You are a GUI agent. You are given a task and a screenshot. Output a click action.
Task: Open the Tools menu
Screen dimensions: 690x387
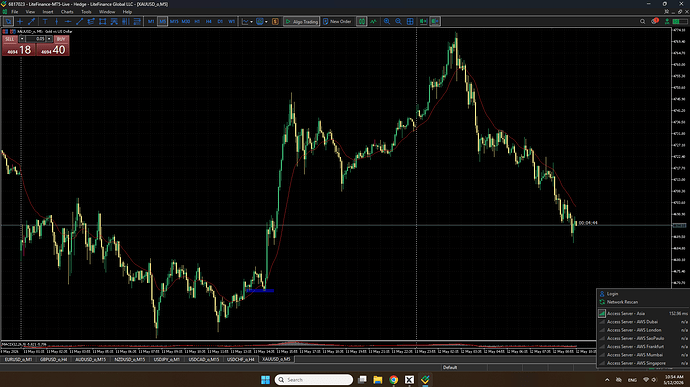(86, 12)
